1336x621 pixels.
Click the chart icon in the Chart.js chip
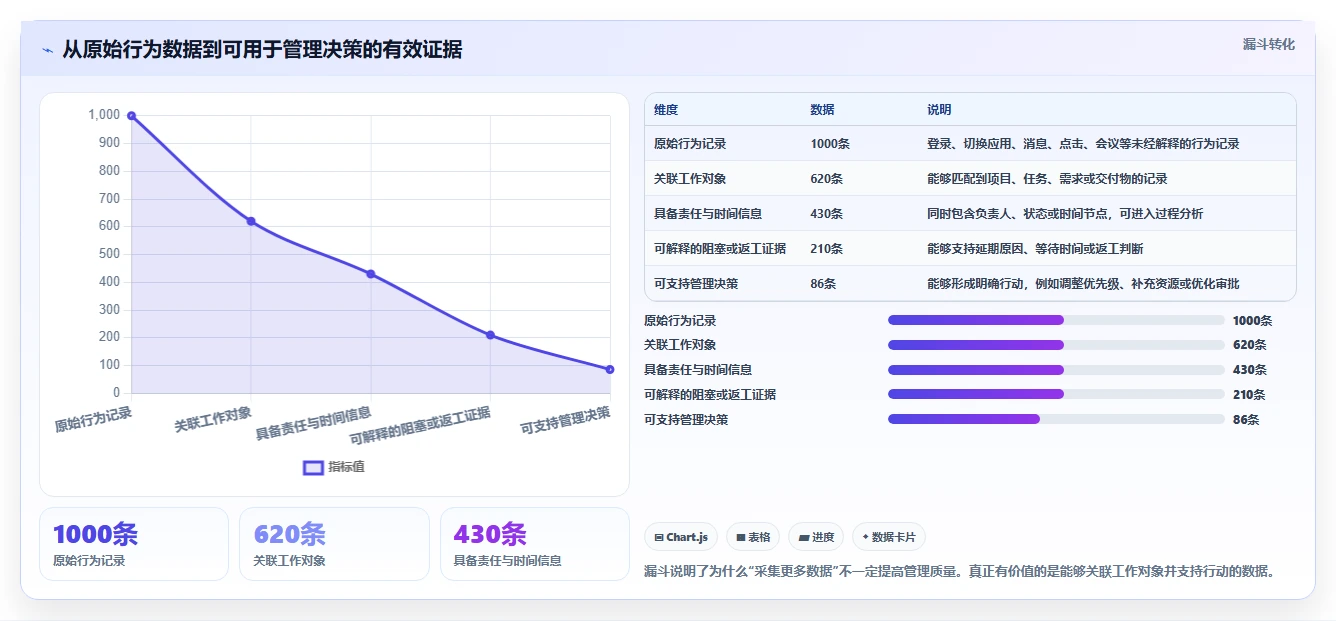tap(659, 537)
